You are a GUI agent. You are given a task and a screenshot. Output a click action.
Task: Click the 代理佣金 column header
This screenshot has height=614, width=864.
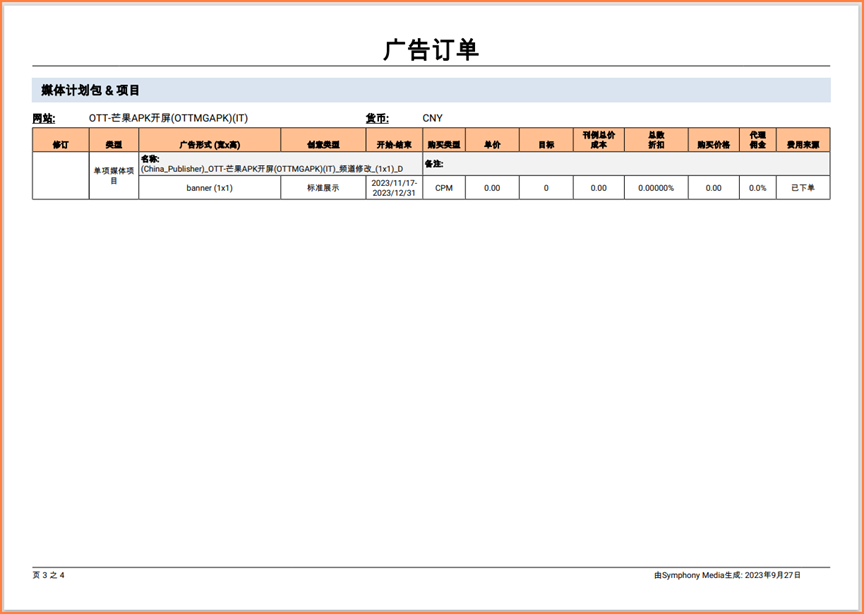tap(758, 139)
